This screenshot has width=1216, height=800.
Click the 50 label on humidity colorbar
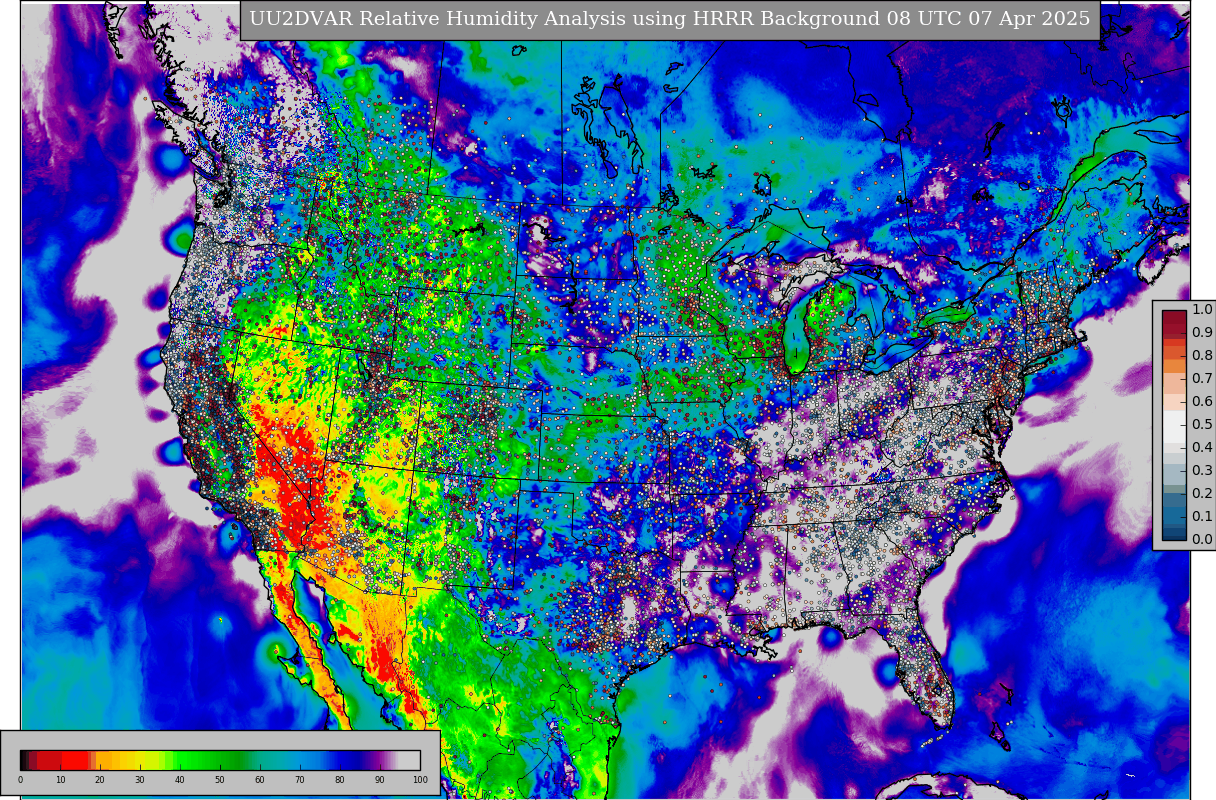[x=220, y=779]
